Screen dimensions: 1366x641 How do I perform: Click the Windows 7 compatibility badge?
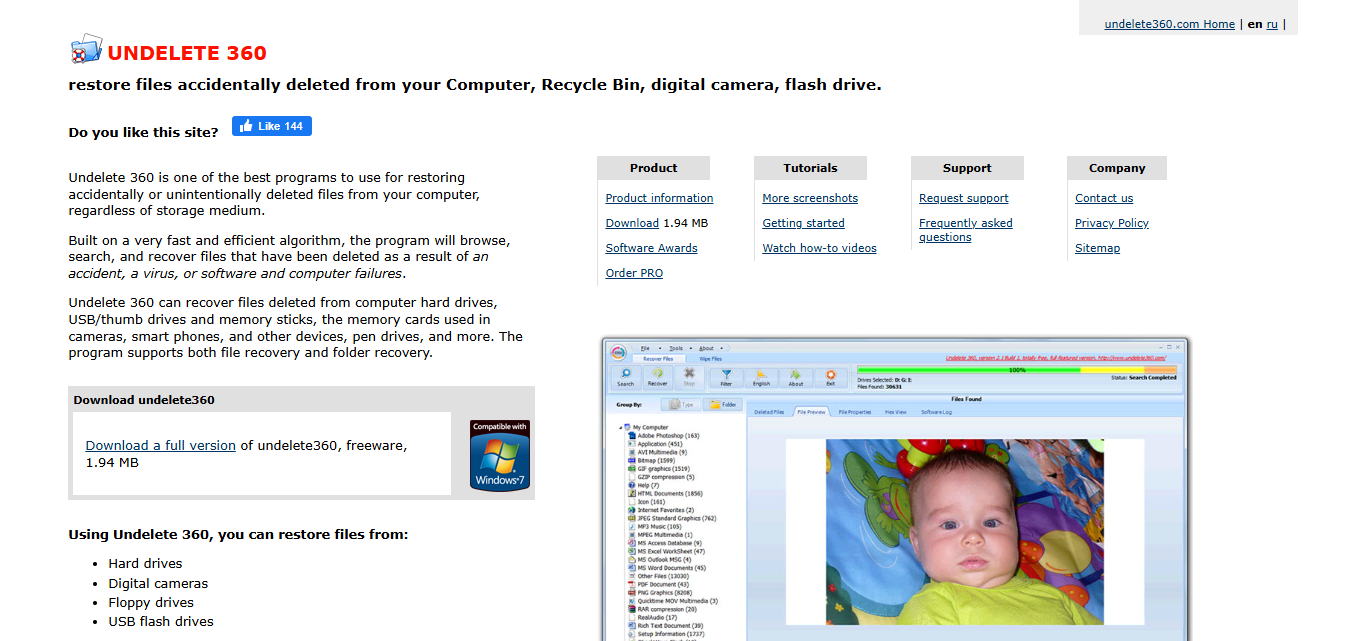500,456
